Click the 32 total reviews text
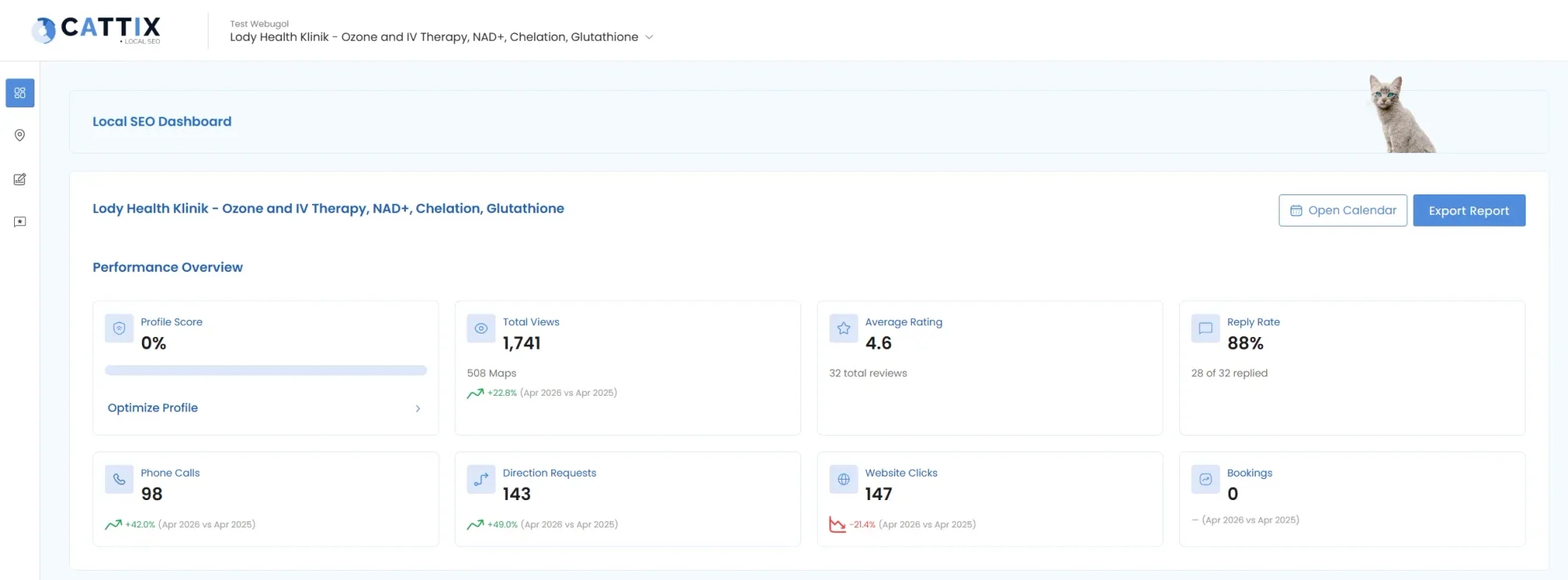This screenshot has width=1568, height=580. pos(868,373)
